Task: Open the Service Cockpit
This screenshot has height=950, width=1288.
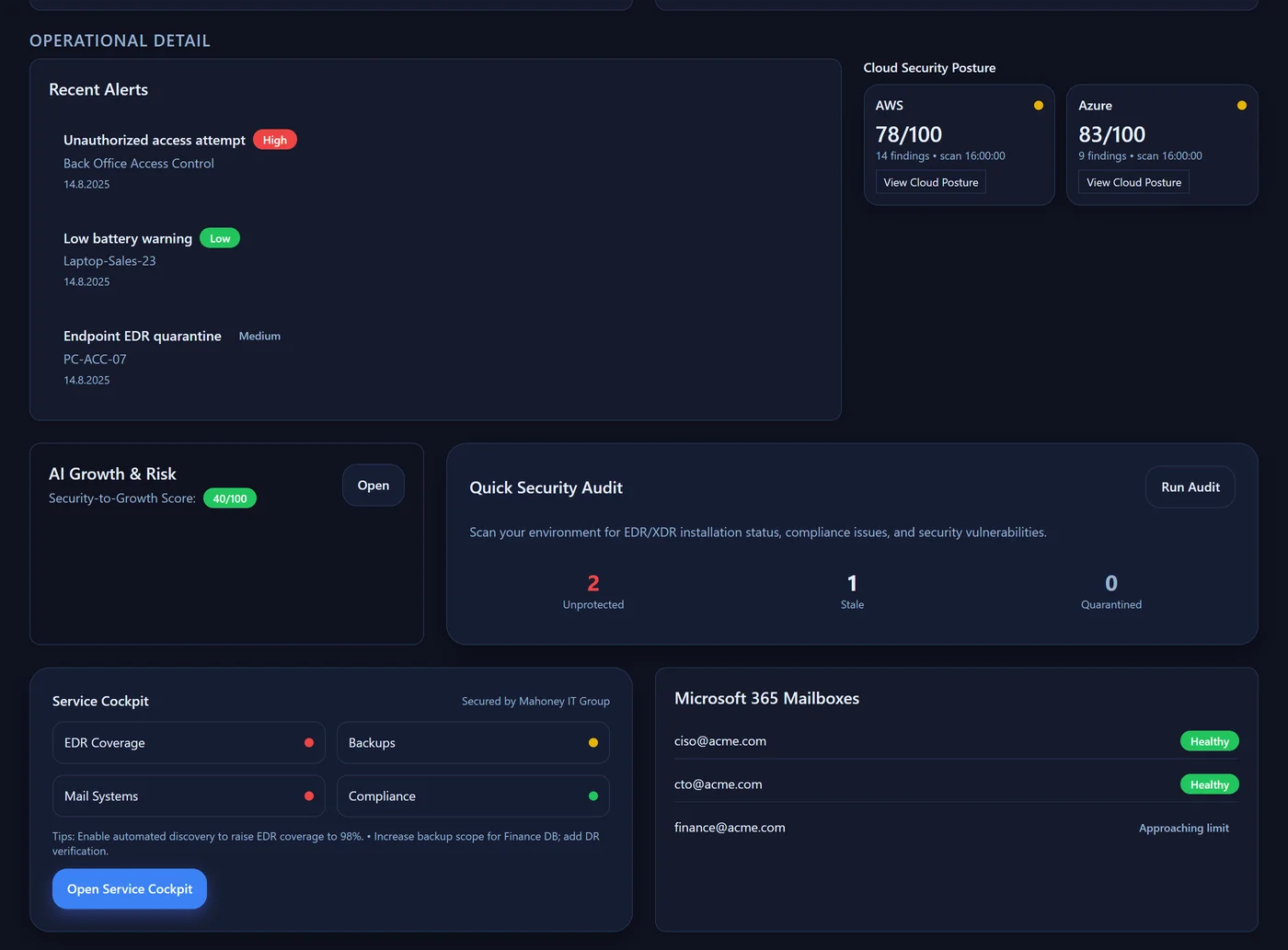Action: pos(129,888)
